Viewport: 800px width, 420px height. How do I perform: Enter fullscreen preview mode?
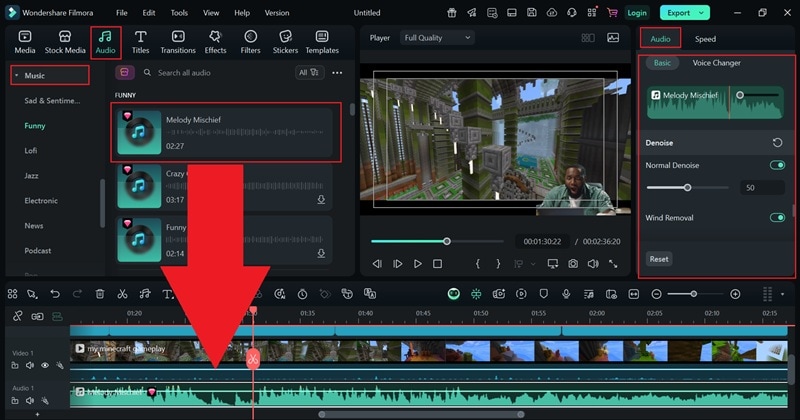point(613,264)
